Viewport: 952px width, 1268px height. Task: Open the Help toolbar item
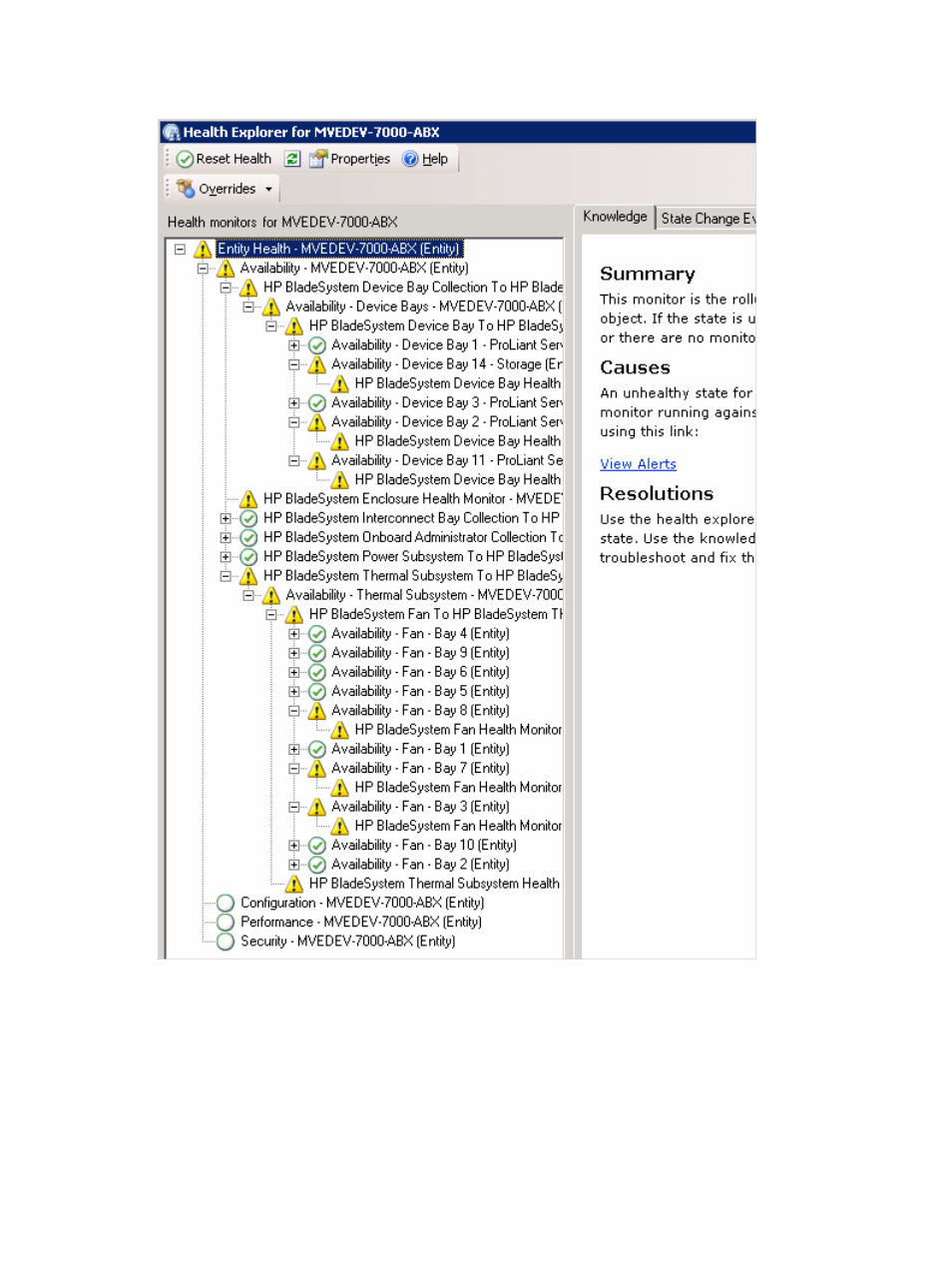pos(425,159)
